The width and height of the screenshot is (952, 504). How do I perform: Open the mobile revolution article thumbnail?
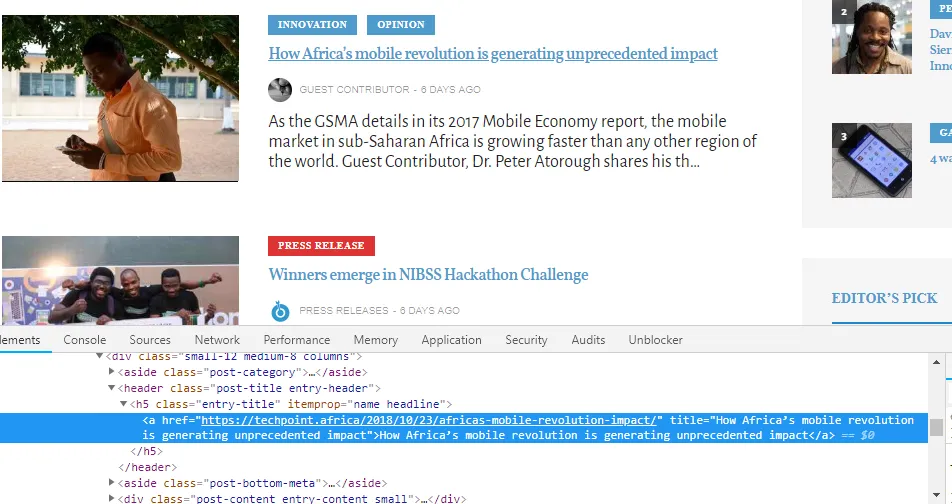(120, 98)
